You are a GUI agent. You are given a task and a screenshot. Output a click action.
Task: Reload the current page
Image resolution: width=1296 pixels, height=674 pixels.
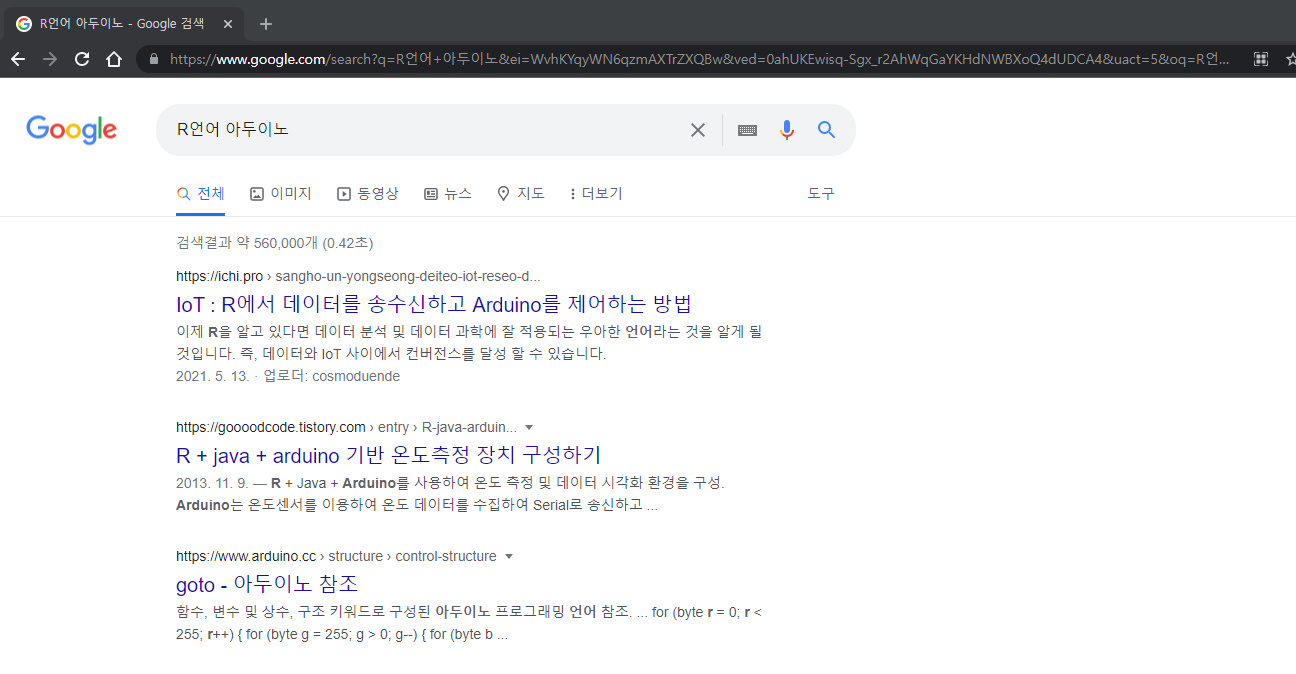(82, 59)
